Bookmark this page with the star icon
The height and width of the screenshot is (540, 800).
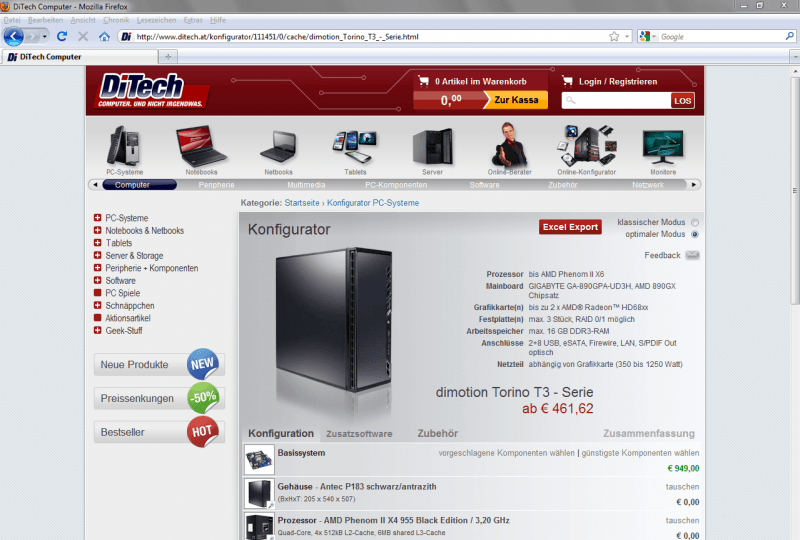(614, 36)
